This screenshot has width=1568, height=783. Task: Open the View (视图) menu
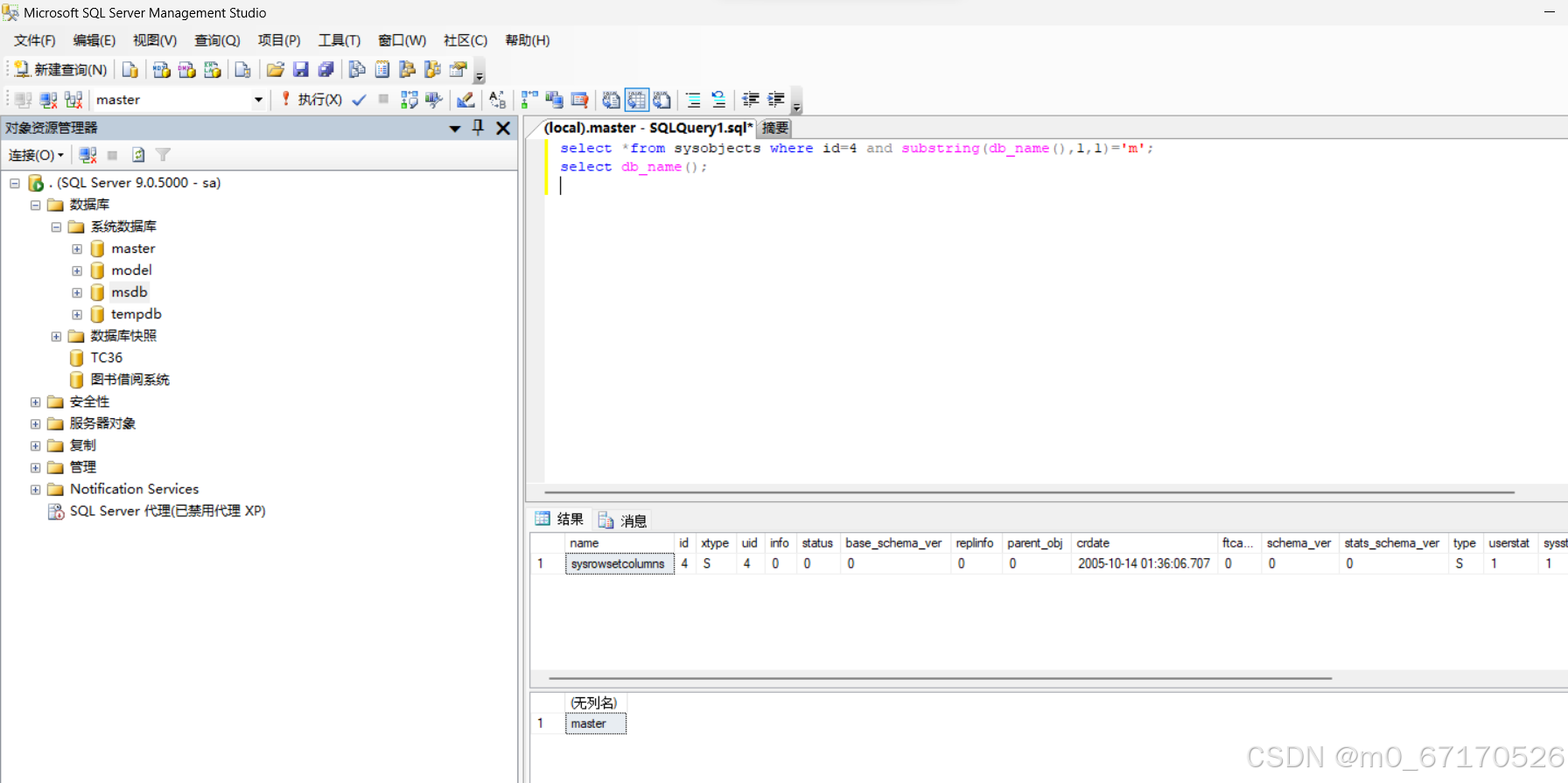pos(155,40)
